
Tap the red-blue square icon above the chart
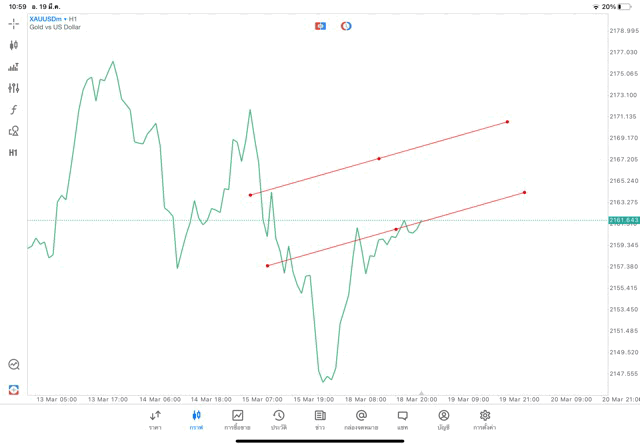320,26
